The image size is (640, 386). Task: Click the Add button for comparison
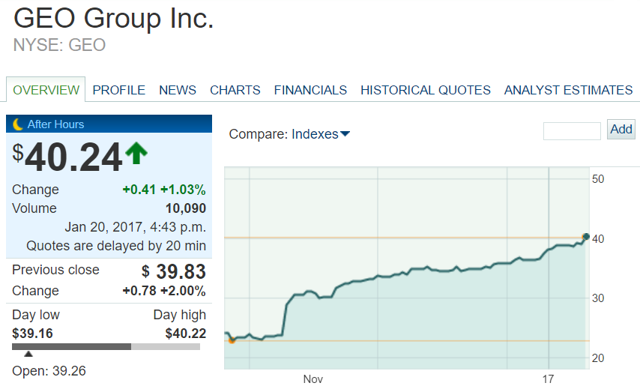pyautogui.click(x=621, y=129)
